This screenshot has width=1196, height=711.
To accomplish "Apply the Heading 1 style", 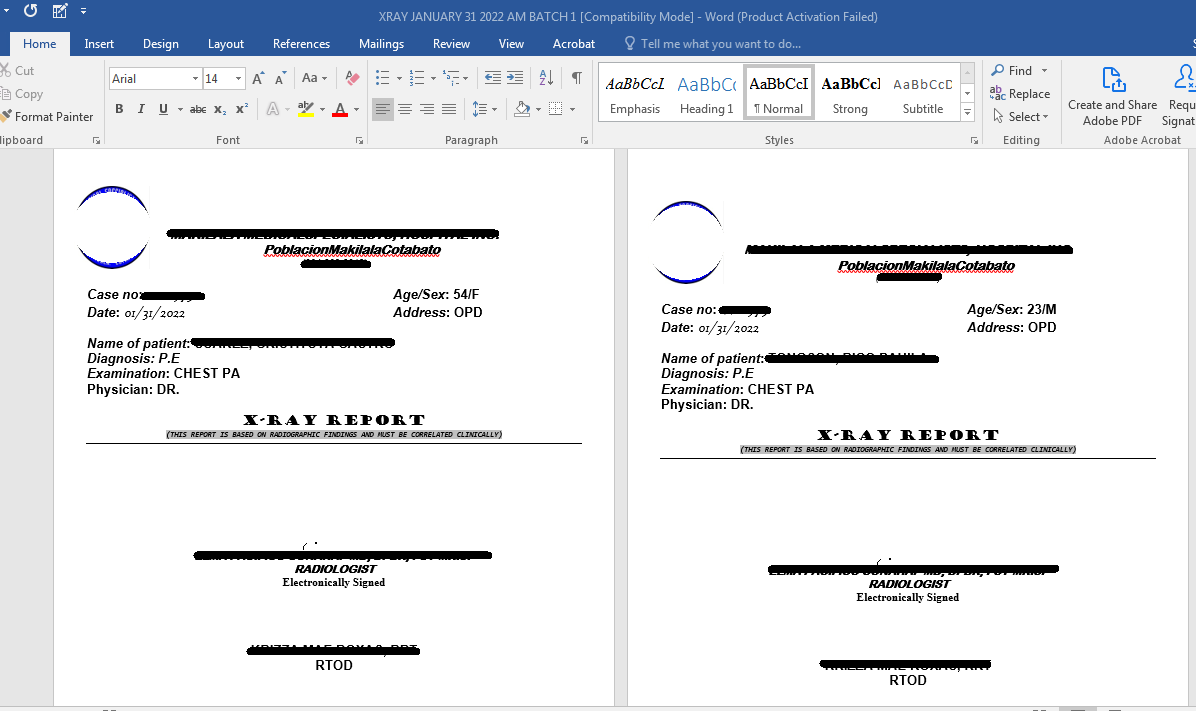I will pyautogui.click(x=706, y=93).
